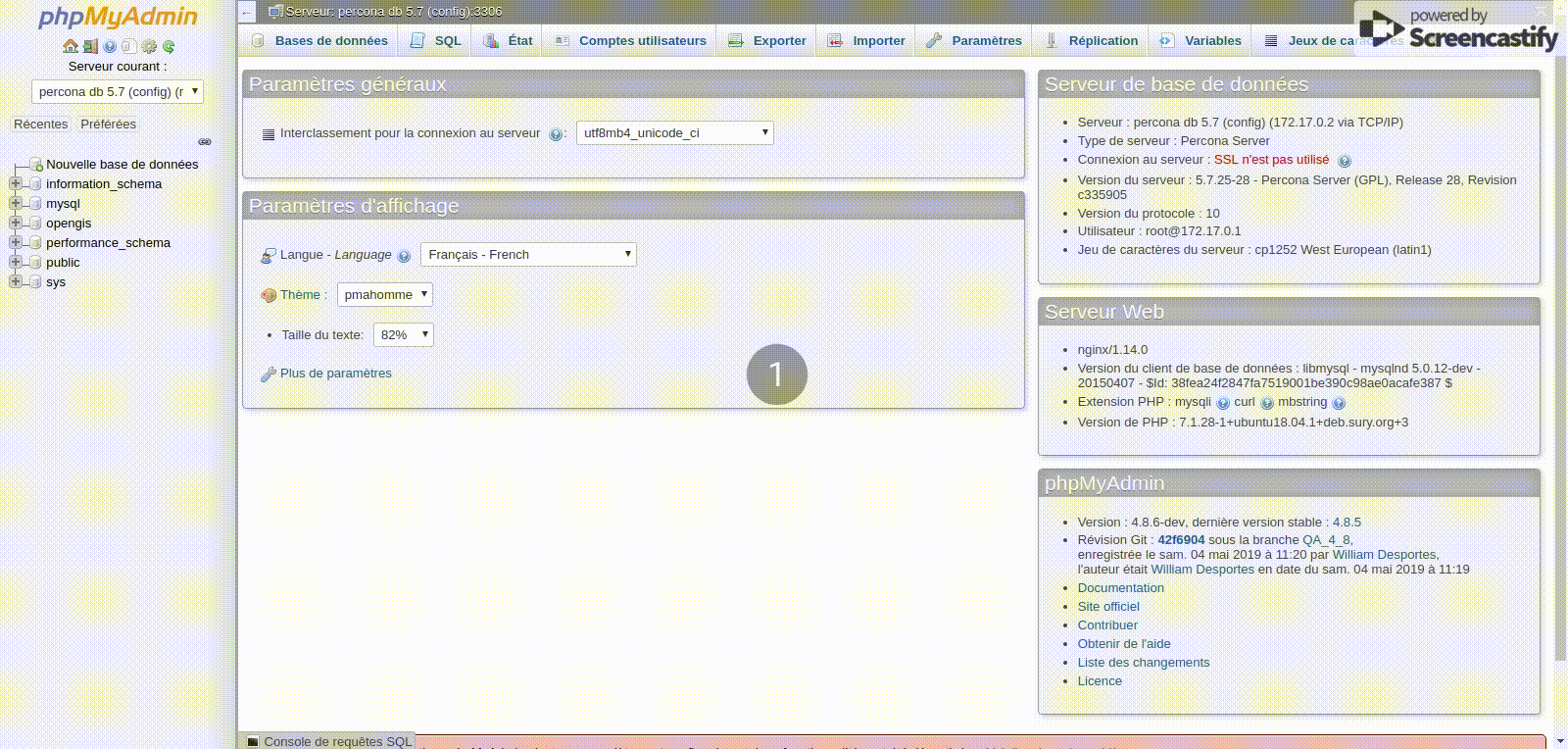Viewport: 1568px width, 749px height.
Task: Click the opengis database icon
Action: (x=35, y=224)
